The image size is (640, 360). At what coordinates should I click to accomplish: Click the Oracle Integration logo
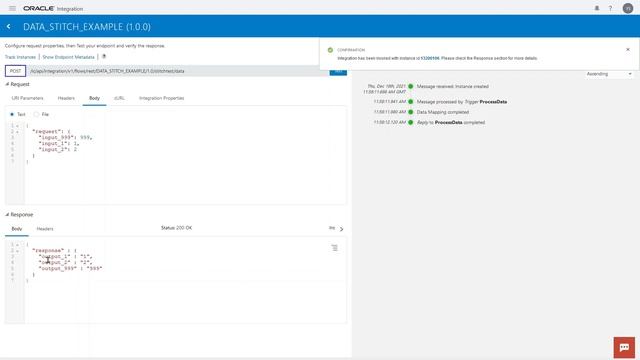click(53, 9)
